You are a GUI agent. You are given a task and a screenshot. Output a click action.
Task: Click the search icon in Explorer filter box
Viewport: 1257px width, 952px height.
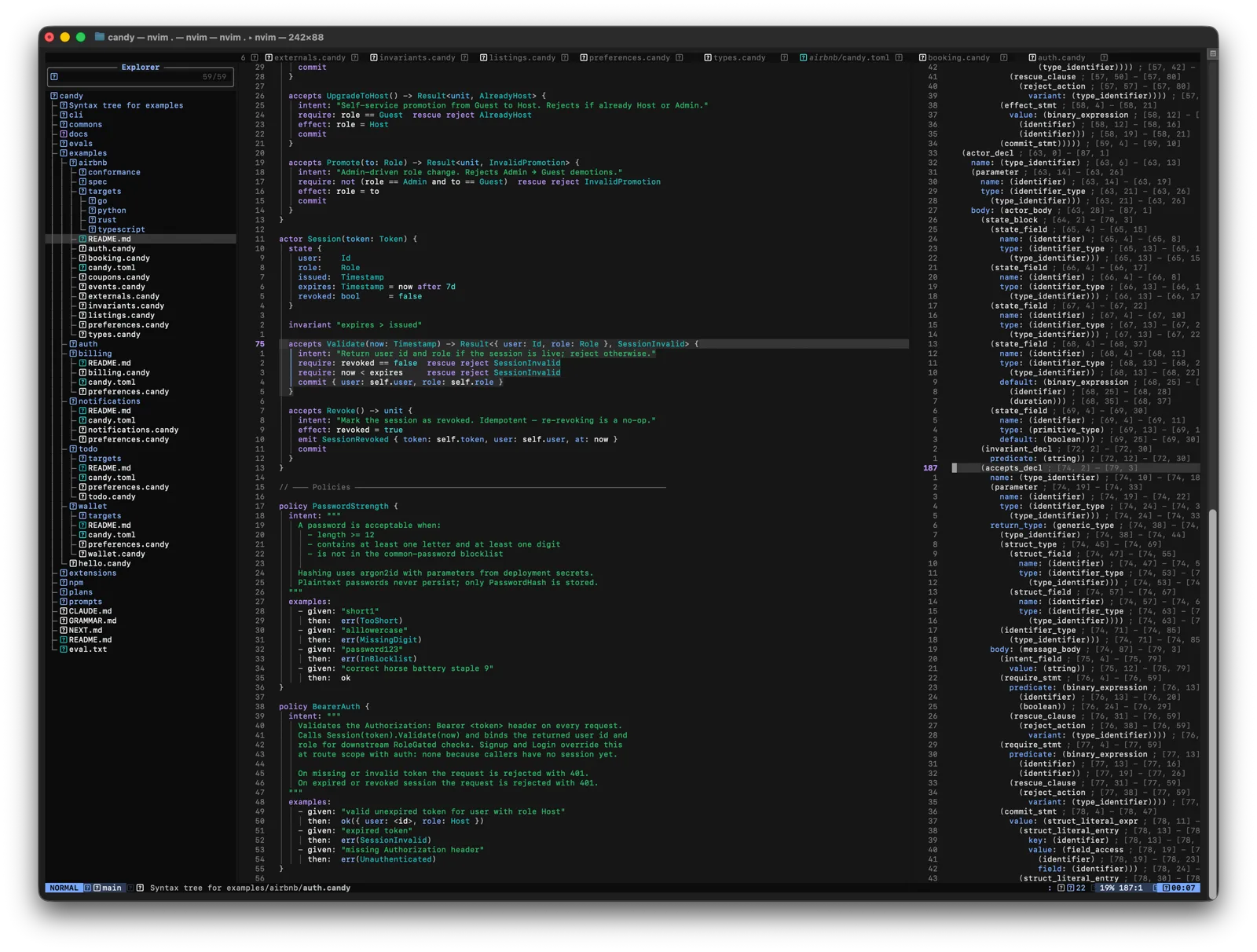54,76
